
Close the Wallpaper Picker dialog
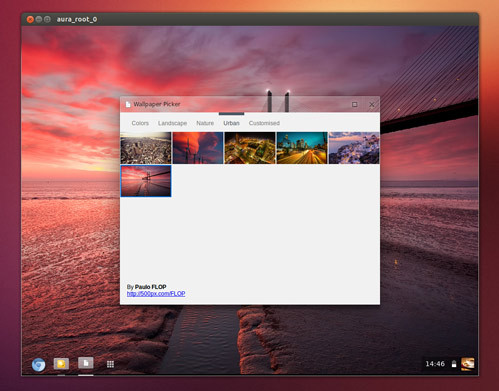point(372,105)
